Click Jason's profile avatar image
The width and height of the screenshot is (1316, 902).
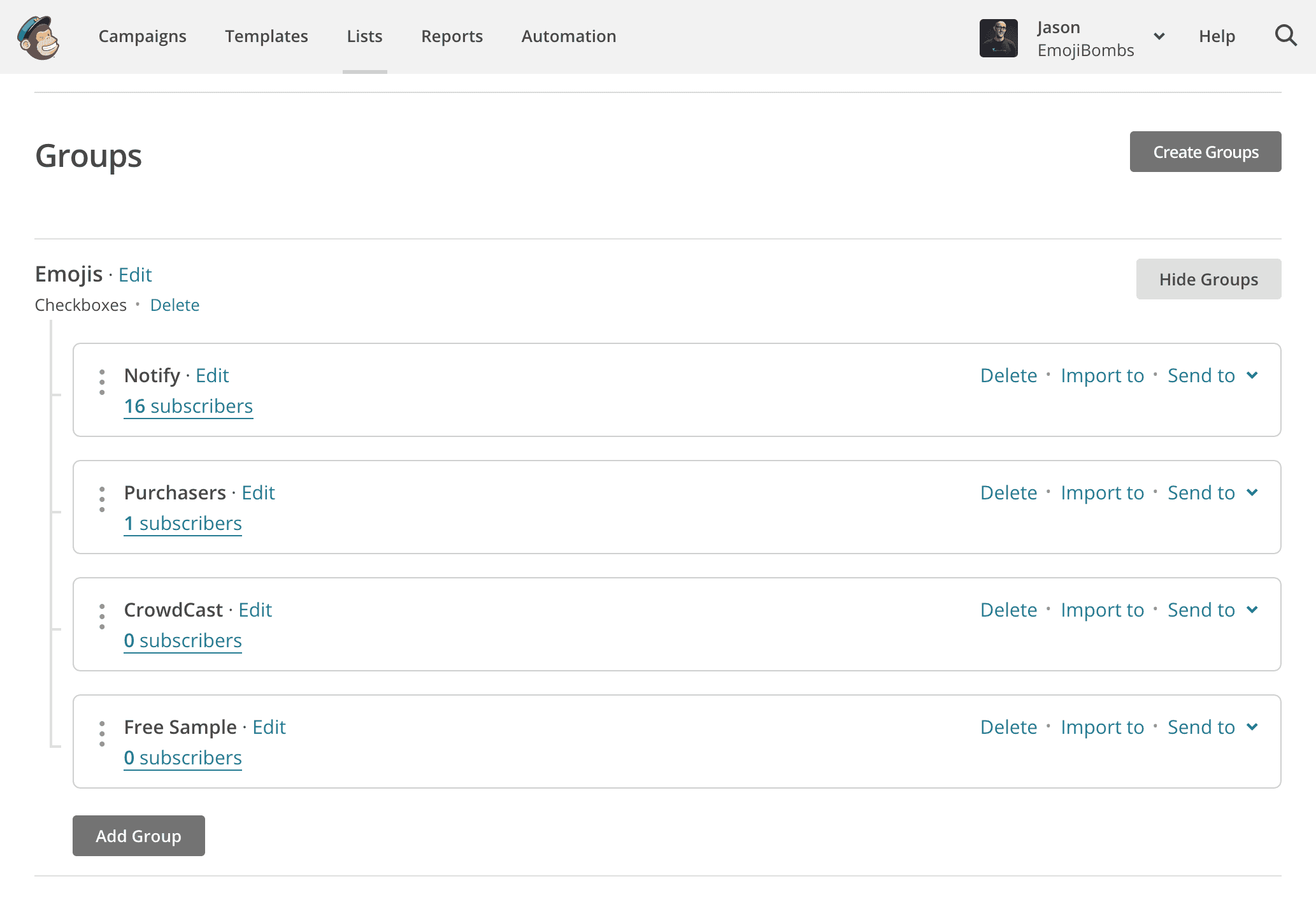(999, 38)
